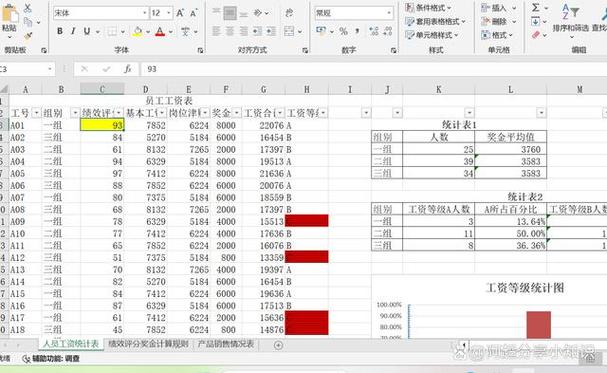Click the 粘贴 paste clipboard icon
This screenshot has height=373, width=607.
tap(9, 14)
